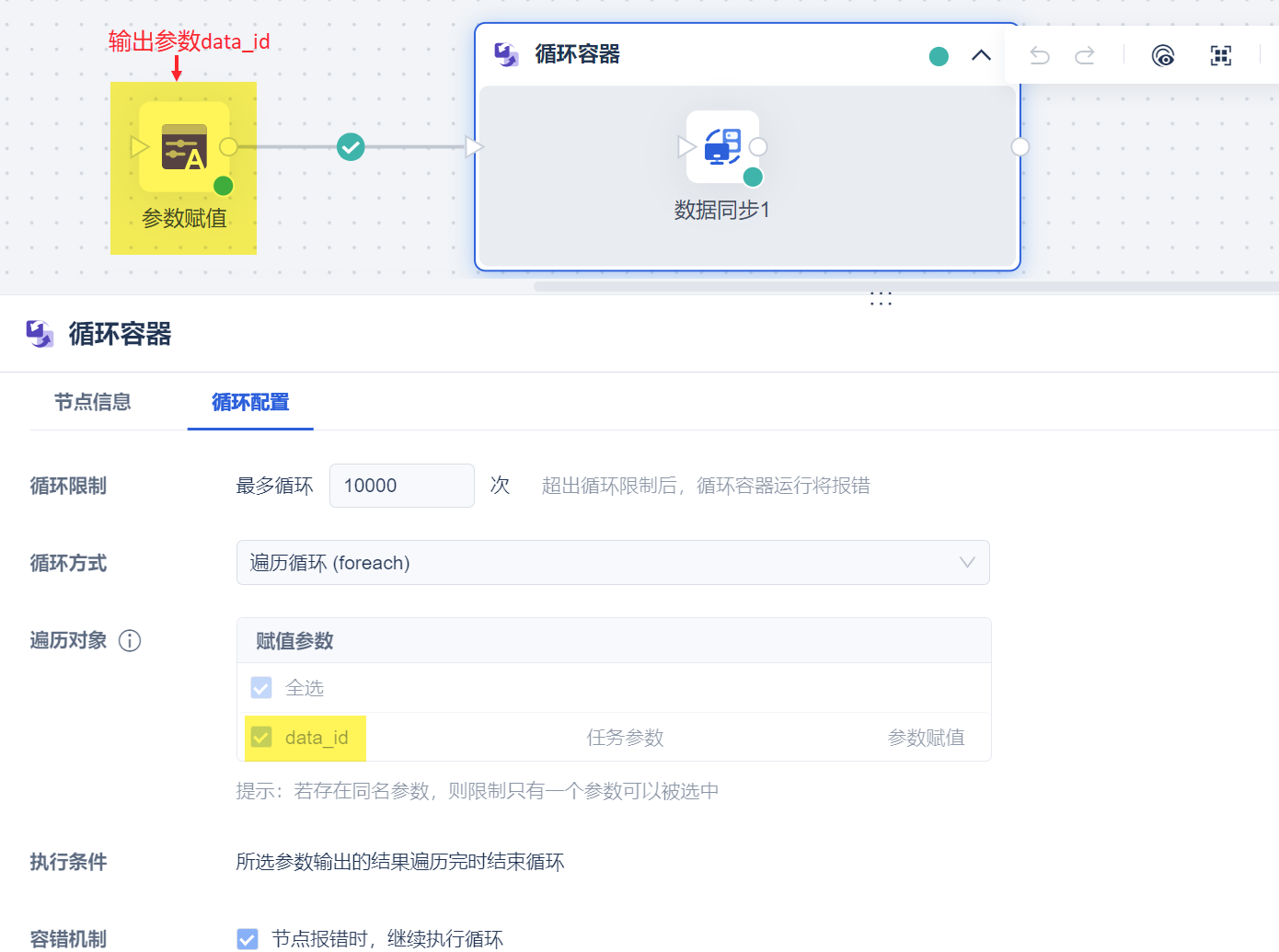Image resolution: width=1279 pixels, height=952 pixels.
Task: Click the redo arrow in canvas toolbar
Action: click(x=1085, y=56)
